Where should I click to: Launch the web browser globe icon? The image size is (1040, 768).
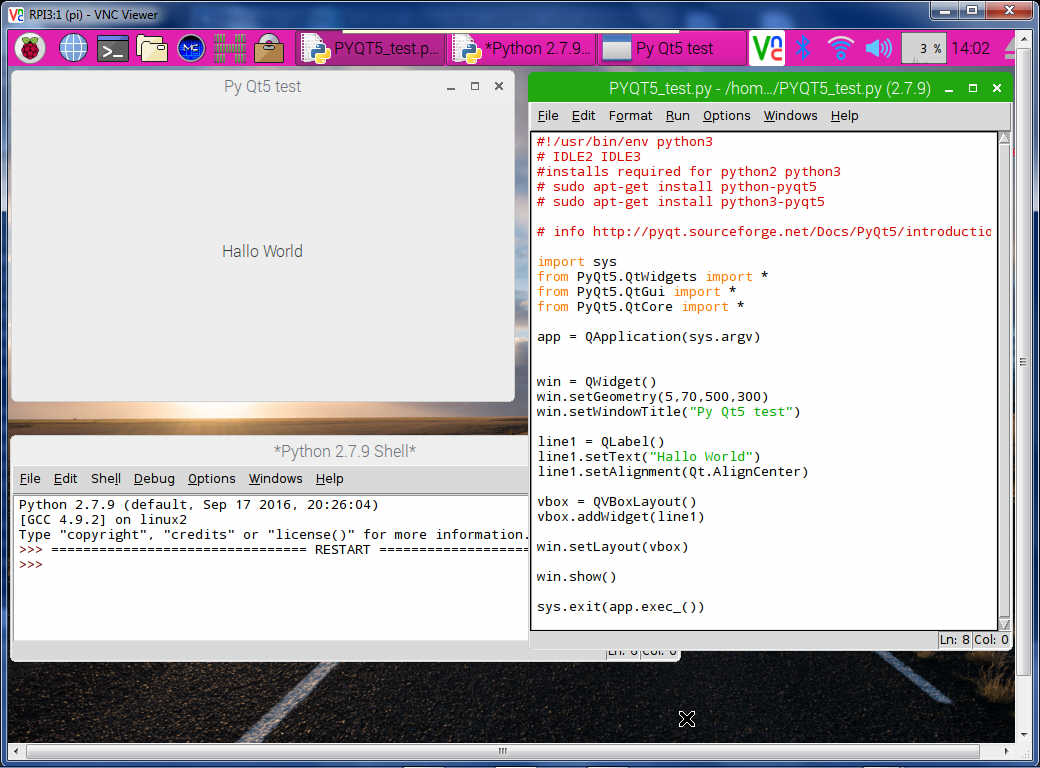tap(73, 47)
